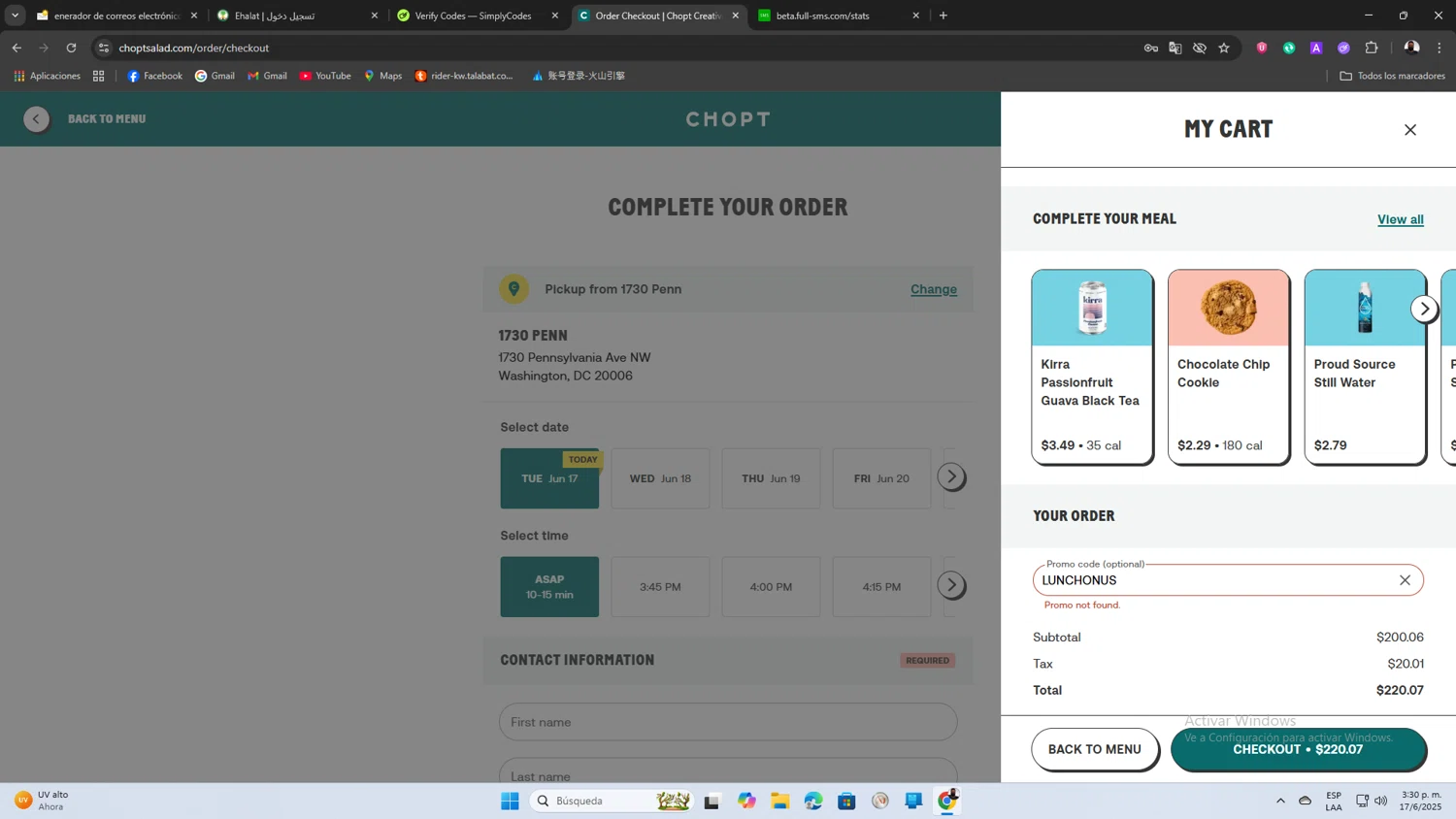
Task: Click the pickup location pin icon
Action: click(514, 289)
